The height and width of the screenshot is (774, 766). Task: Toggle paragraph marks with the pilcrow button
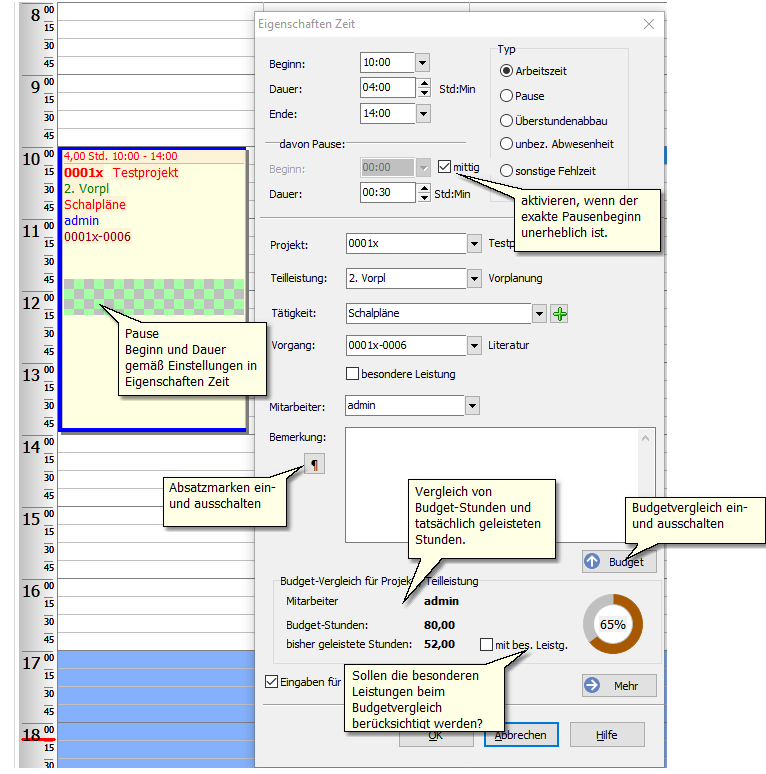click(x=314, y=464)
